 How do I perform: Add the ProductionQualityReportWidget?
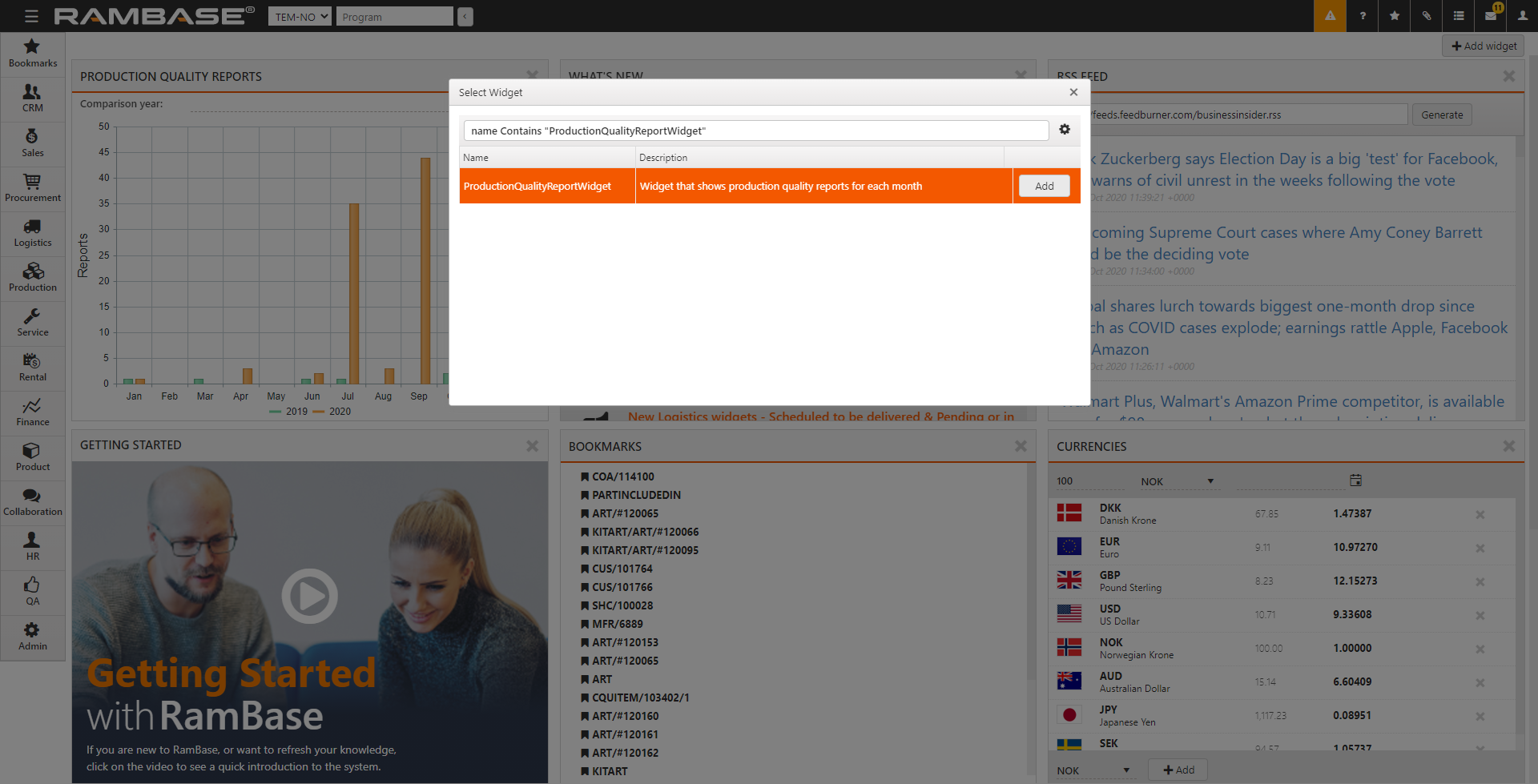tap(1044, 186)
